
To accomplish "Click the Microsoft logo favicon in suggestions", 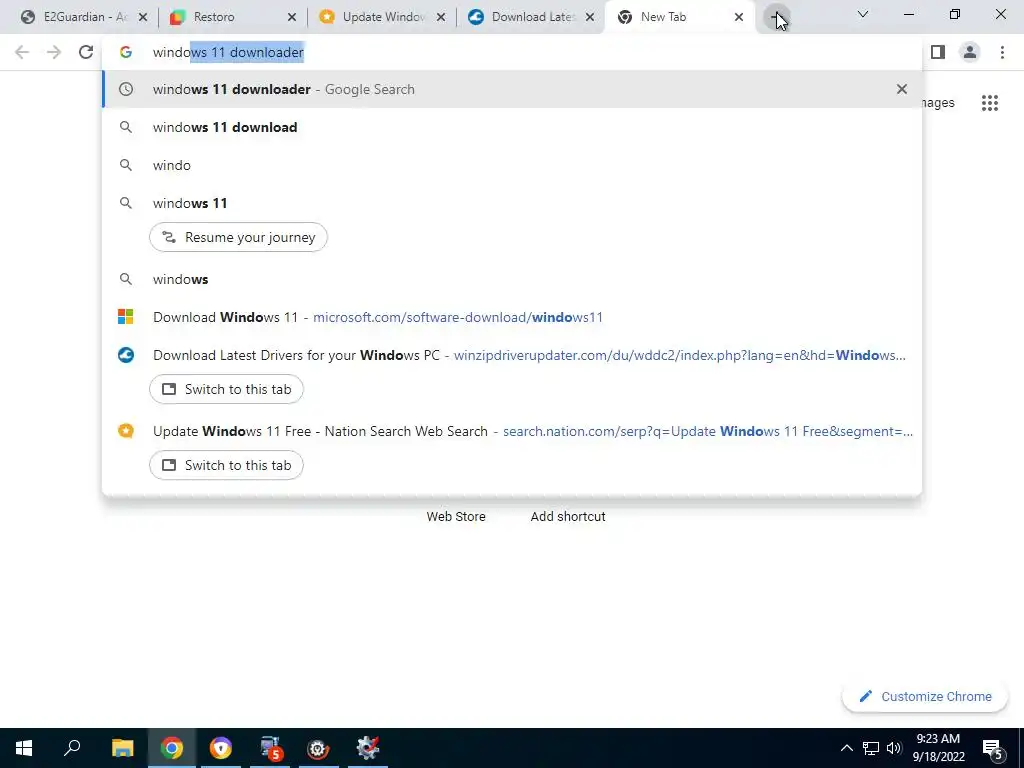I will point(125,317).
